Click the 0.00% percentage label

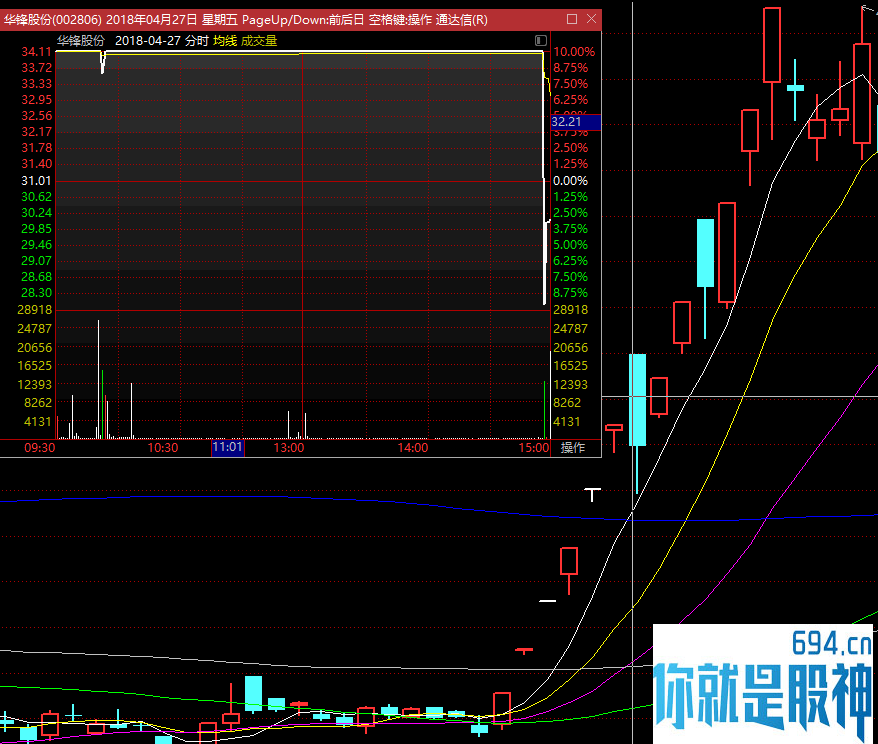571,181
